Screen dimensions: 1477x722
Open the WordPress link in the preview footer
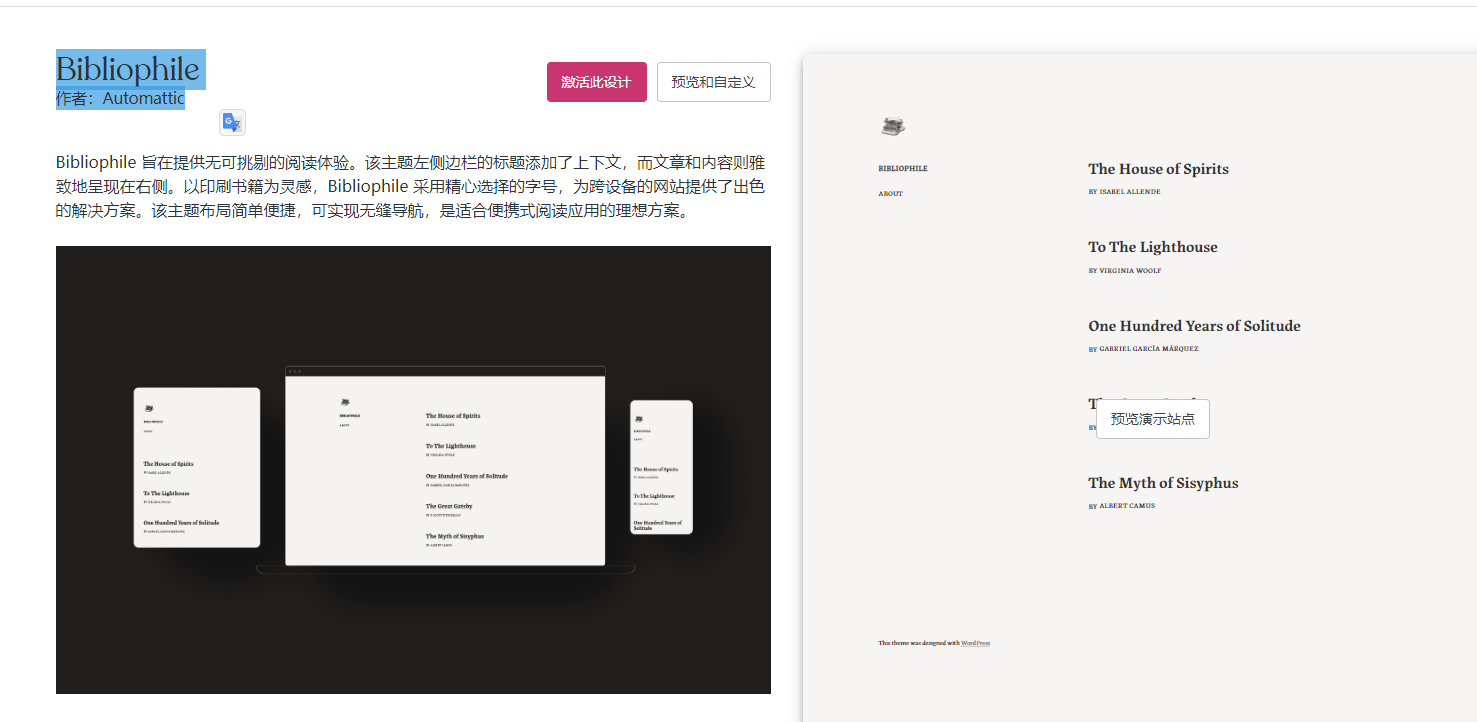(975, 643)
